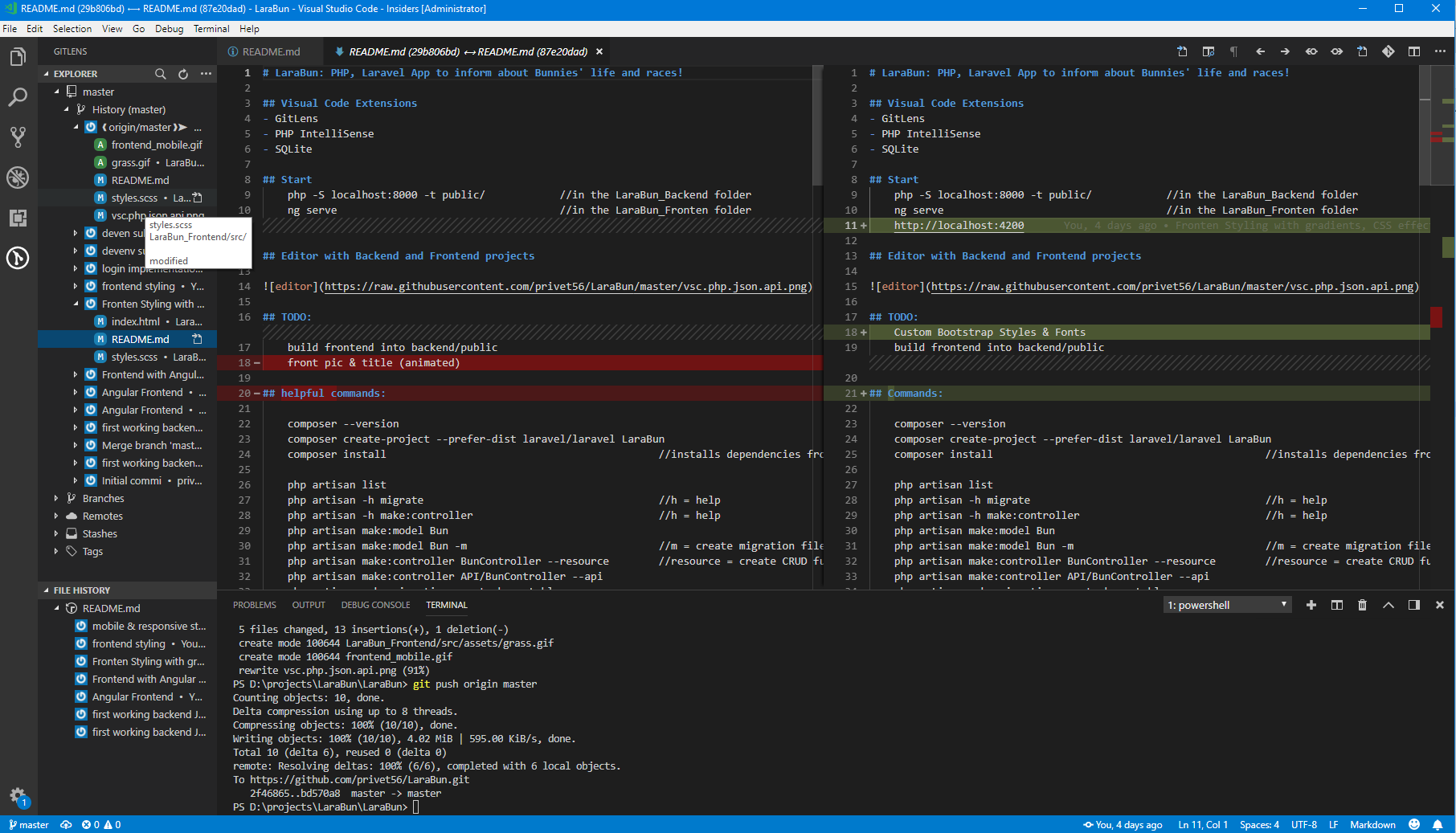The image size is (1456, 833).
Task: Compare with previous revision icon
Action: point(1311,51)
